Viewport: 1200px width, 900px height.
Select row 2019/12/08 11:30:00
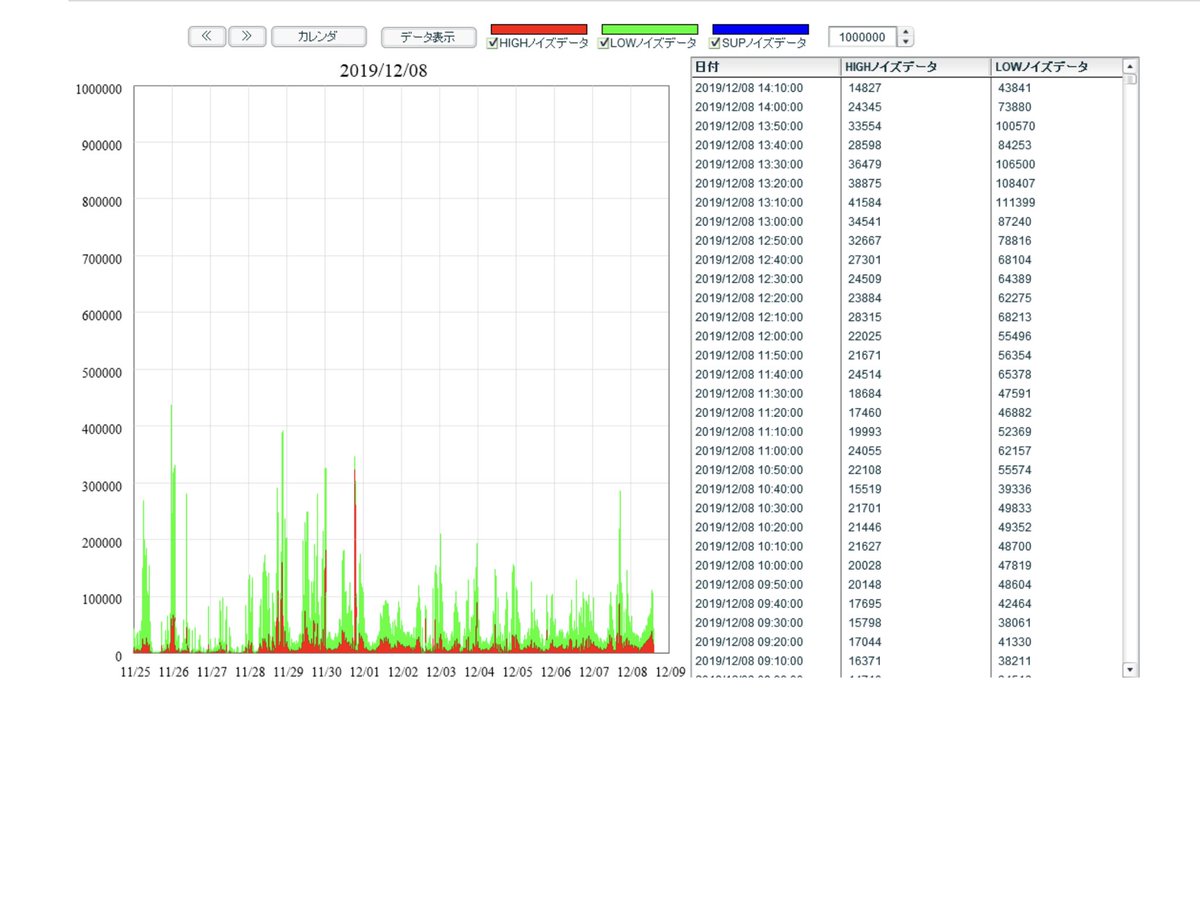pos(907,393)
